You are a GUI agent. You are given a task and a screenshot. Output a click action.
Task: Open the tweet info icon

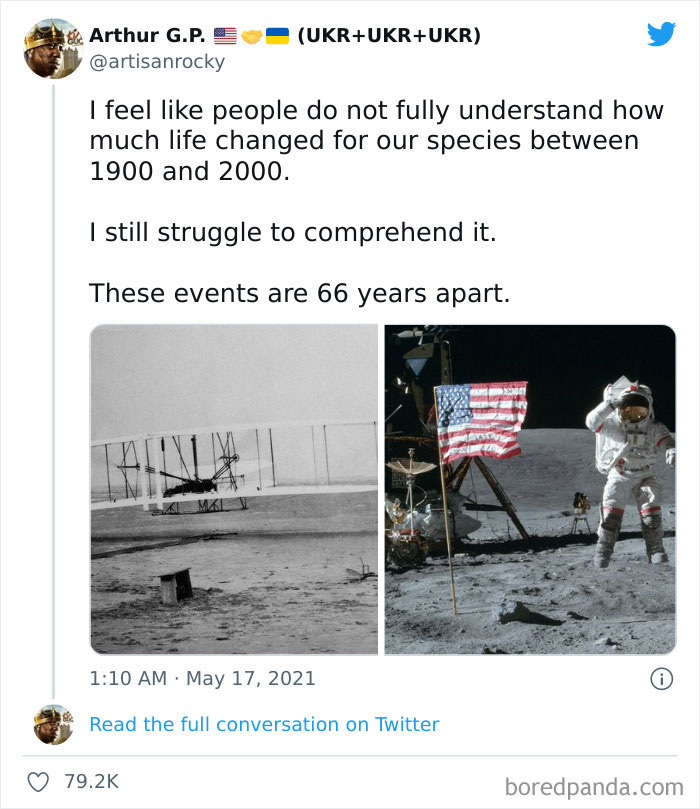coord(661,678)
